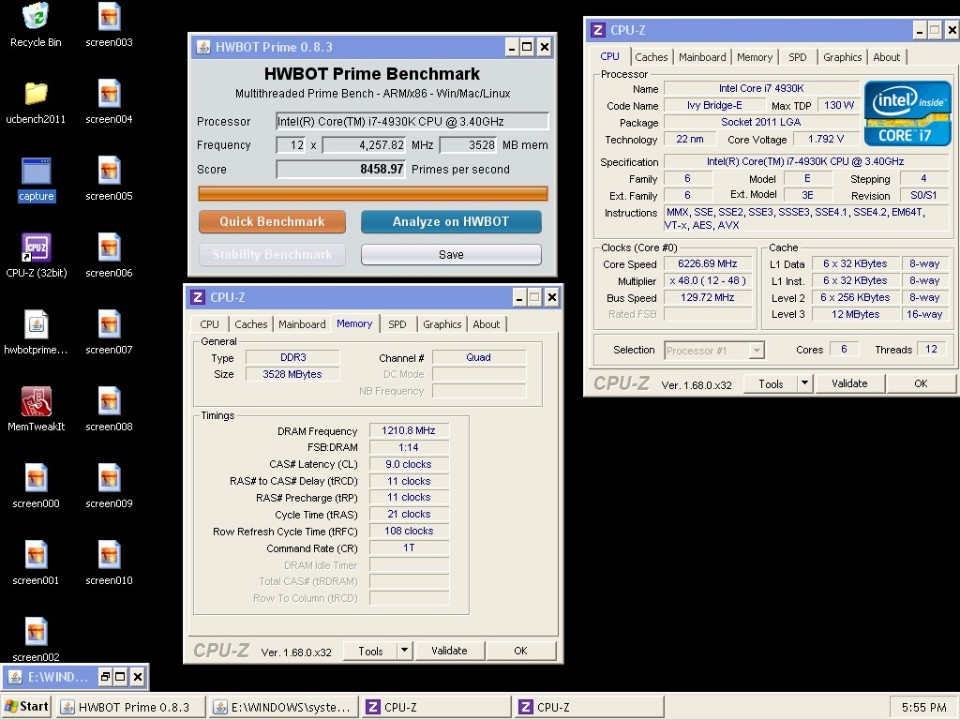Viewport: 960px width, 720px height.
Task: Click the Z icon in the CPU tab CPU-Z title bar
Action: tap(598, 30)
